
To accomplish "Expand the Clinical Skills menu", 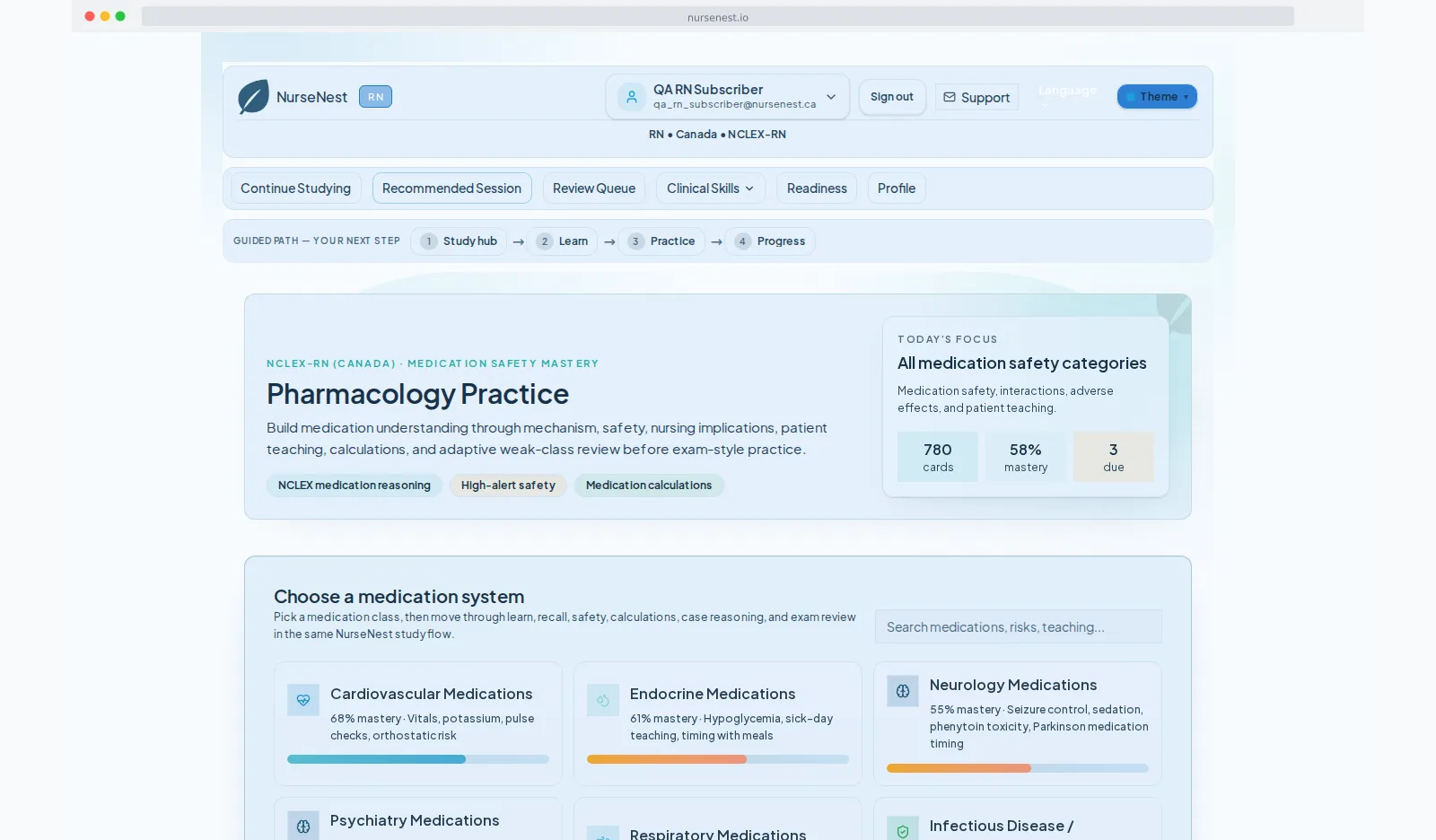I will pos(710,188).
